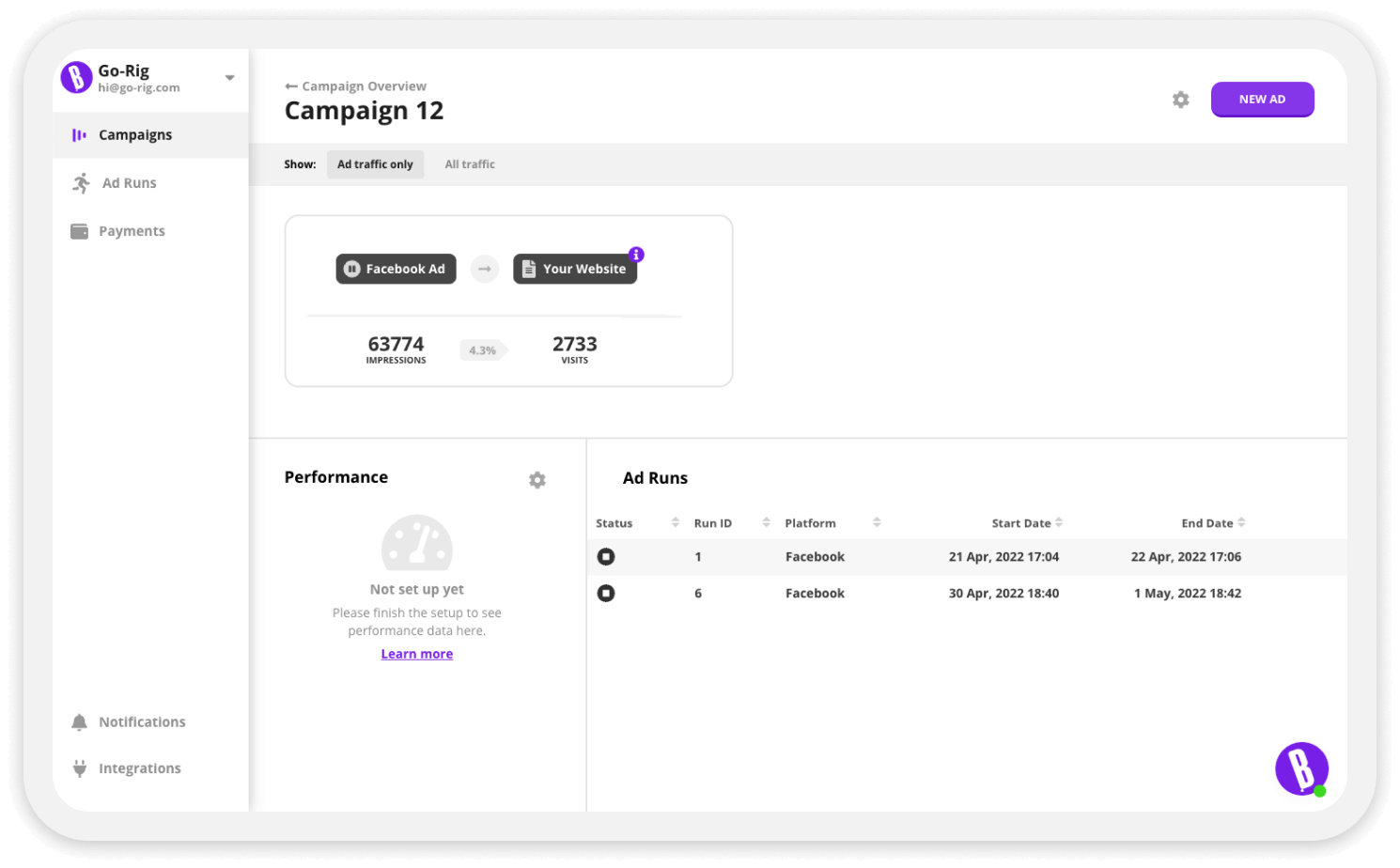Go to Payments in sidebar
This screenshot has width=1400, height=868.
tap(131, 231)
